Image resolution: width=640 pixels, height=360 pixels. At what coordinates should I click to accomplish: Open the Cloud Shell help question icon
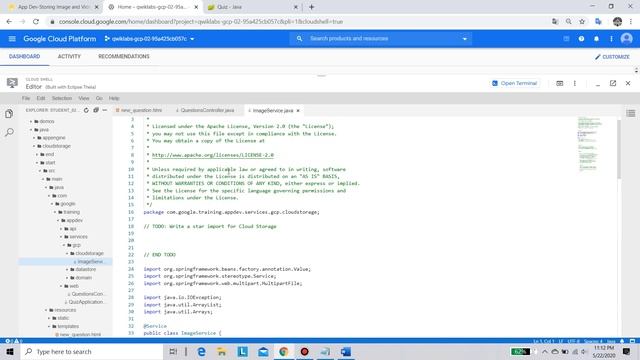[581, 39]
